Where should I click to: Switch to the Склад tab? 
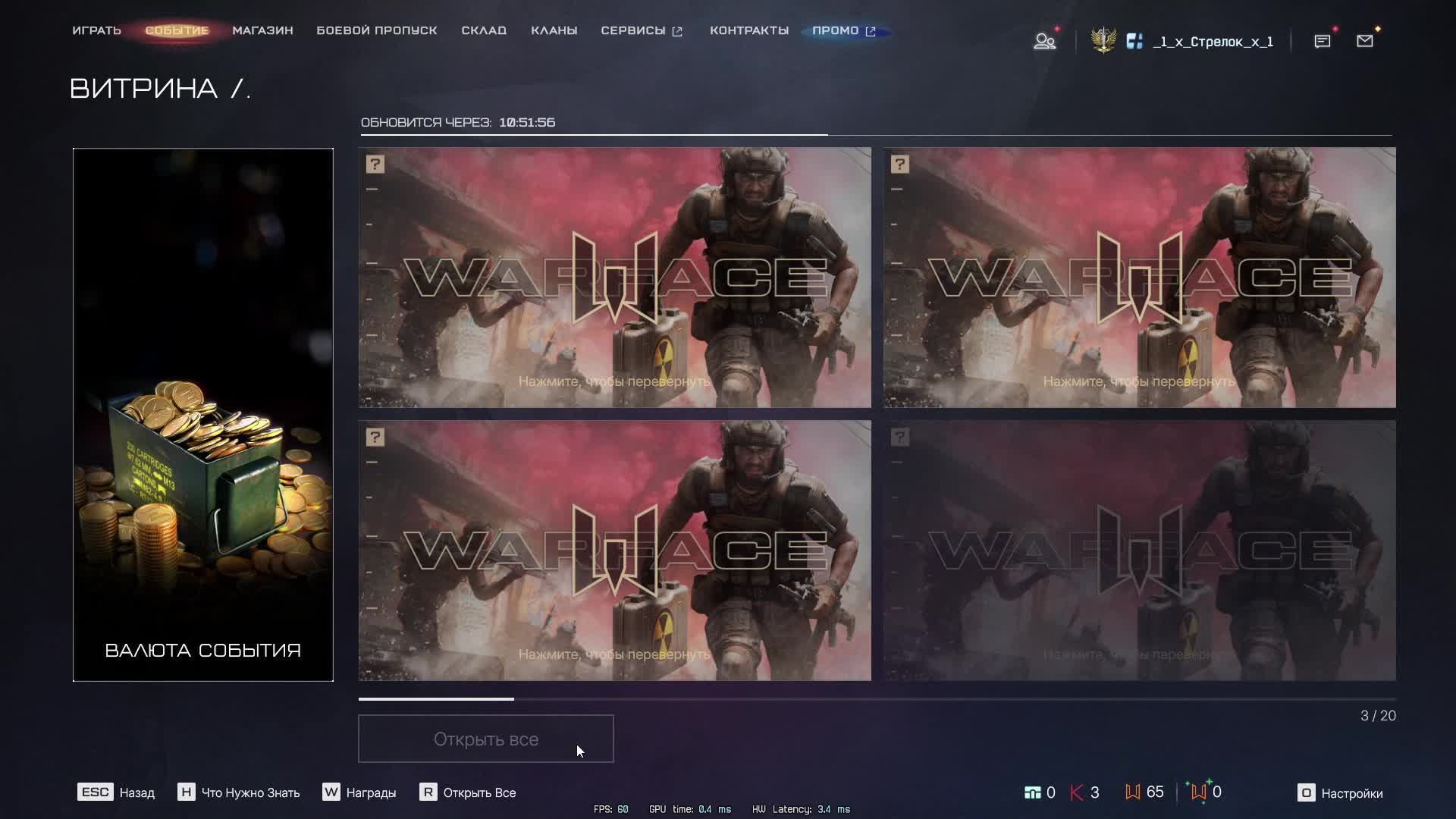[484, 30]
